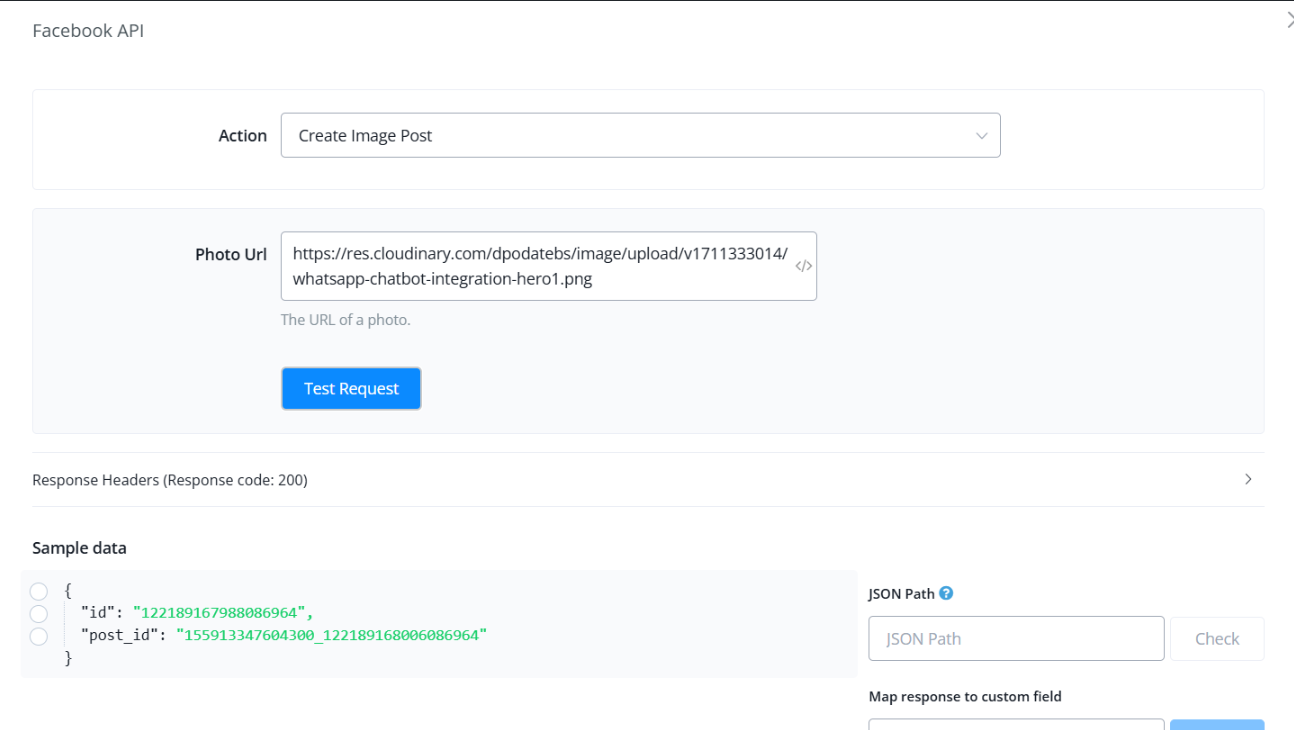This screenshot has height=730, width=1294.
Task: Click the Map response to custom field input
Action: coord(1016,724)
